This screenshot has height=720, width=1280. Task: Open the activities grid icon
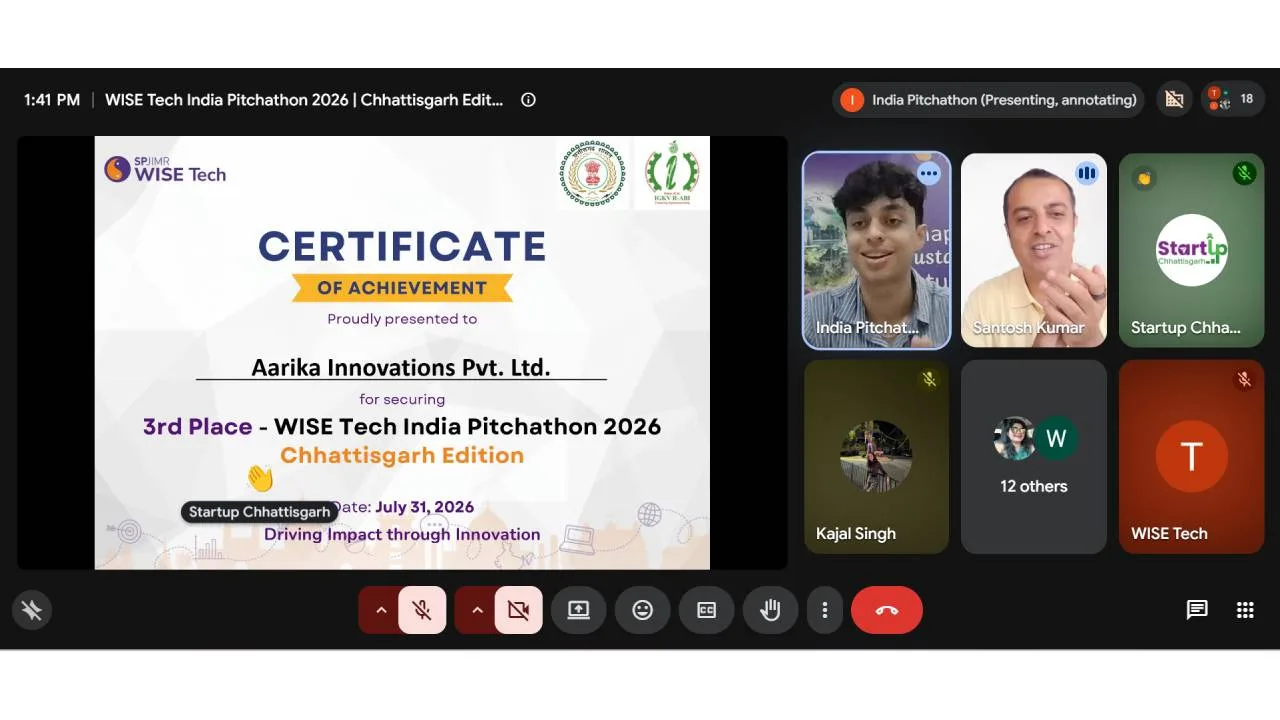coord(1245,610)
